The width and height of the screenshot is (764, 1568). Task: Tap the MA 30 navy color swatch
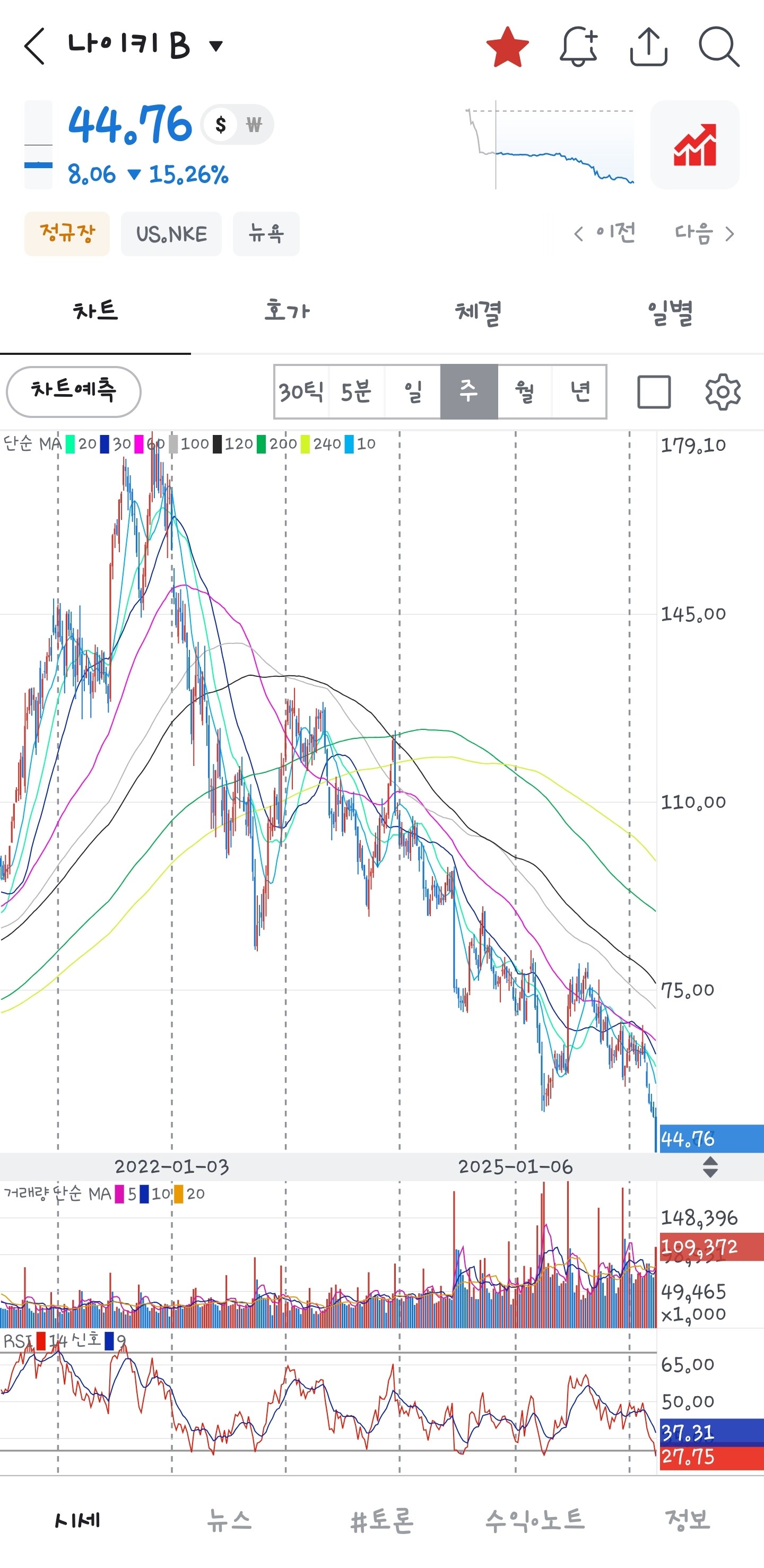105,444
